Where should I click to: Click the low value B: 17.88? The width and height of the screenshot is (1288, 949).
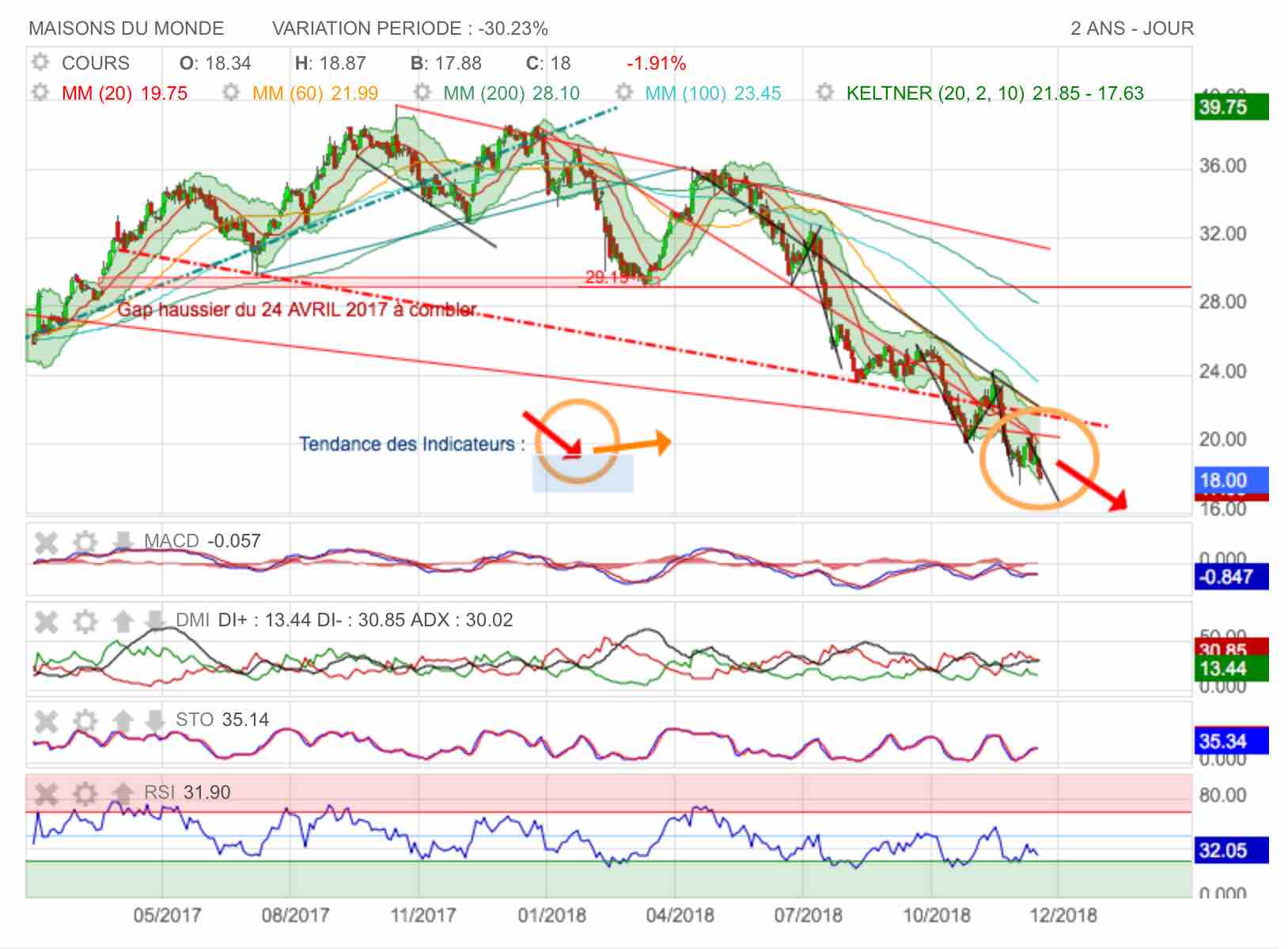pyautogui.click(x=445, y=63)
